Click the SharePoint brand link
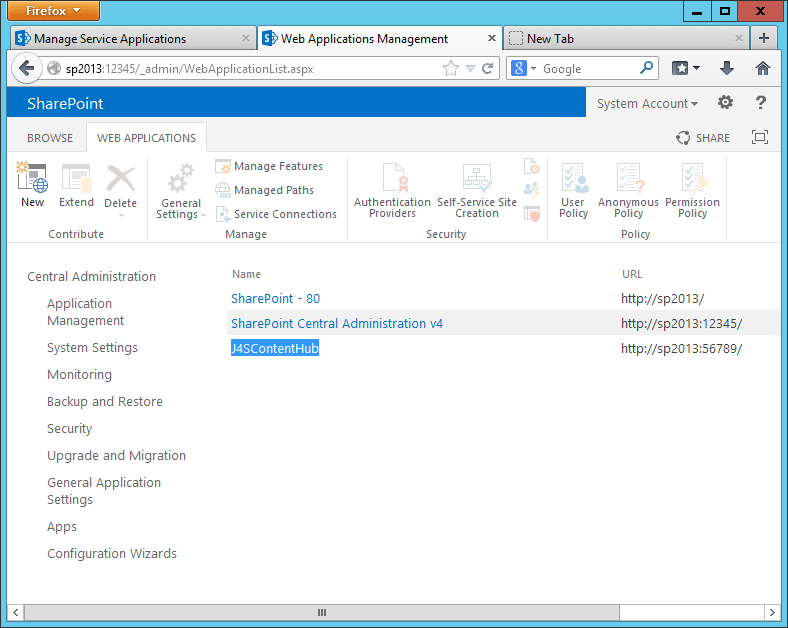 65,103
